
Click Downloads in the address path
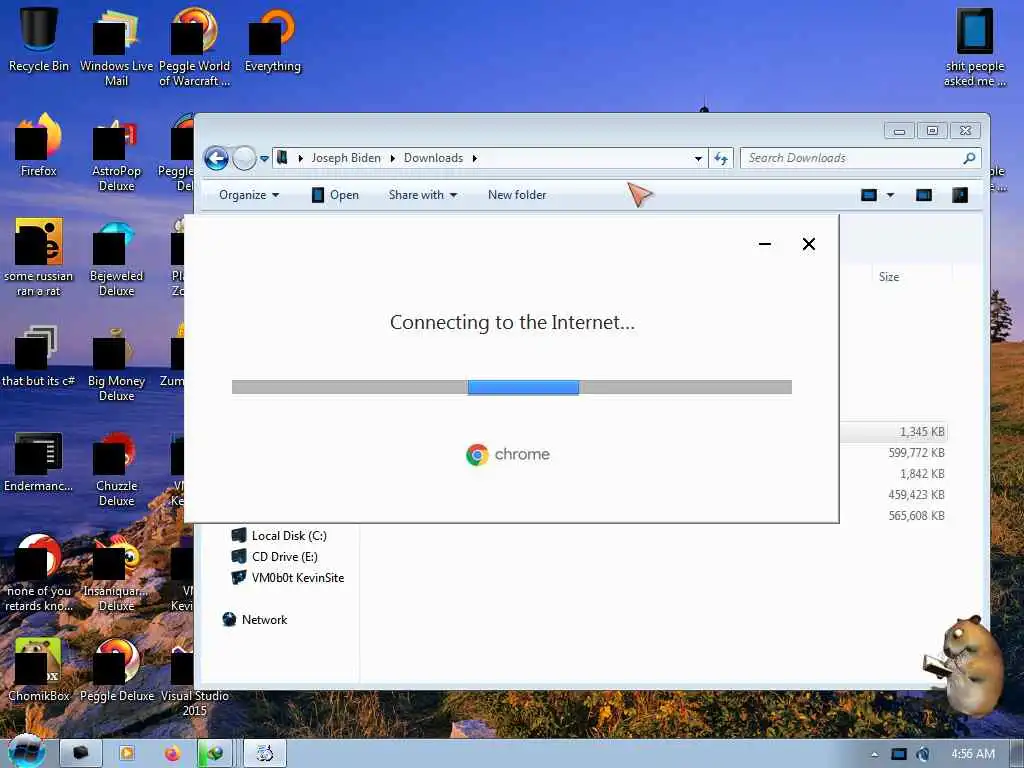[433, 158]
